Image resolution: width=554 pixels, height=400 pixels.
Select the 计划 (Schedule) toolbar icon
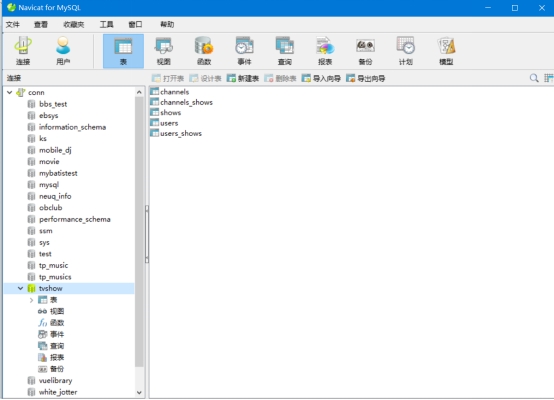(406, 51)
